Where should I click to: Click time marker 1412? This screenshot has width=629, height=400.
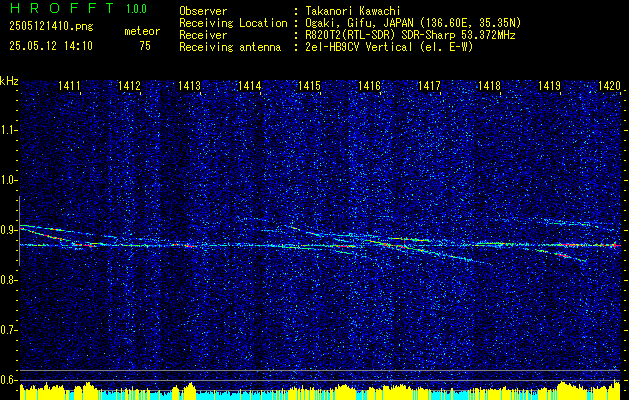point(129,85)
